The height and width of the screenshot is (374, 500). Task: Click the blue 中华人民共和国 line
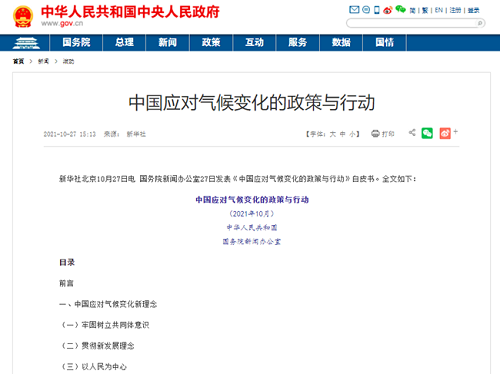(252, 228)
